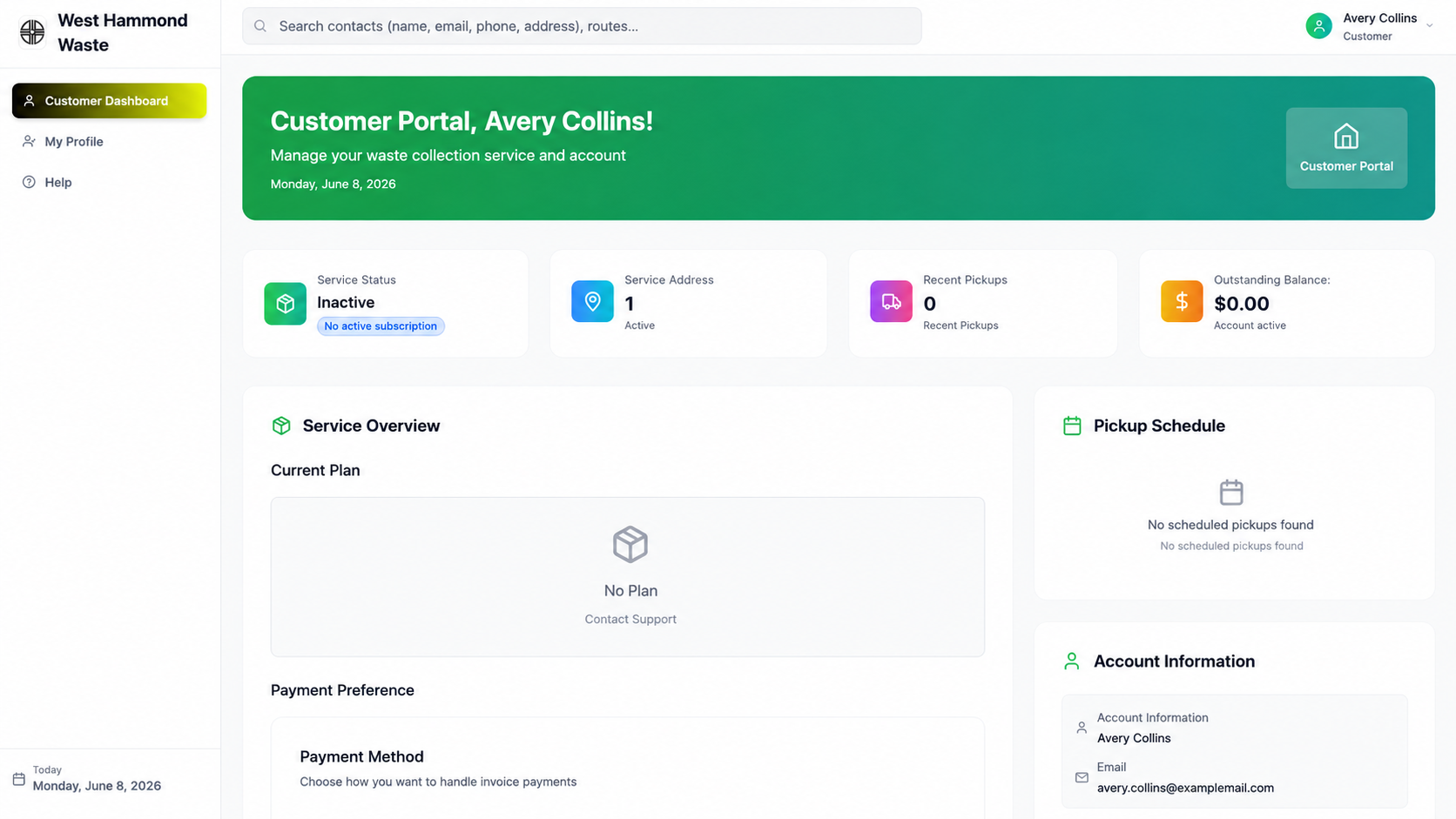Click the Account Information person header icon
The image size is (1456, 819).
1072,661
